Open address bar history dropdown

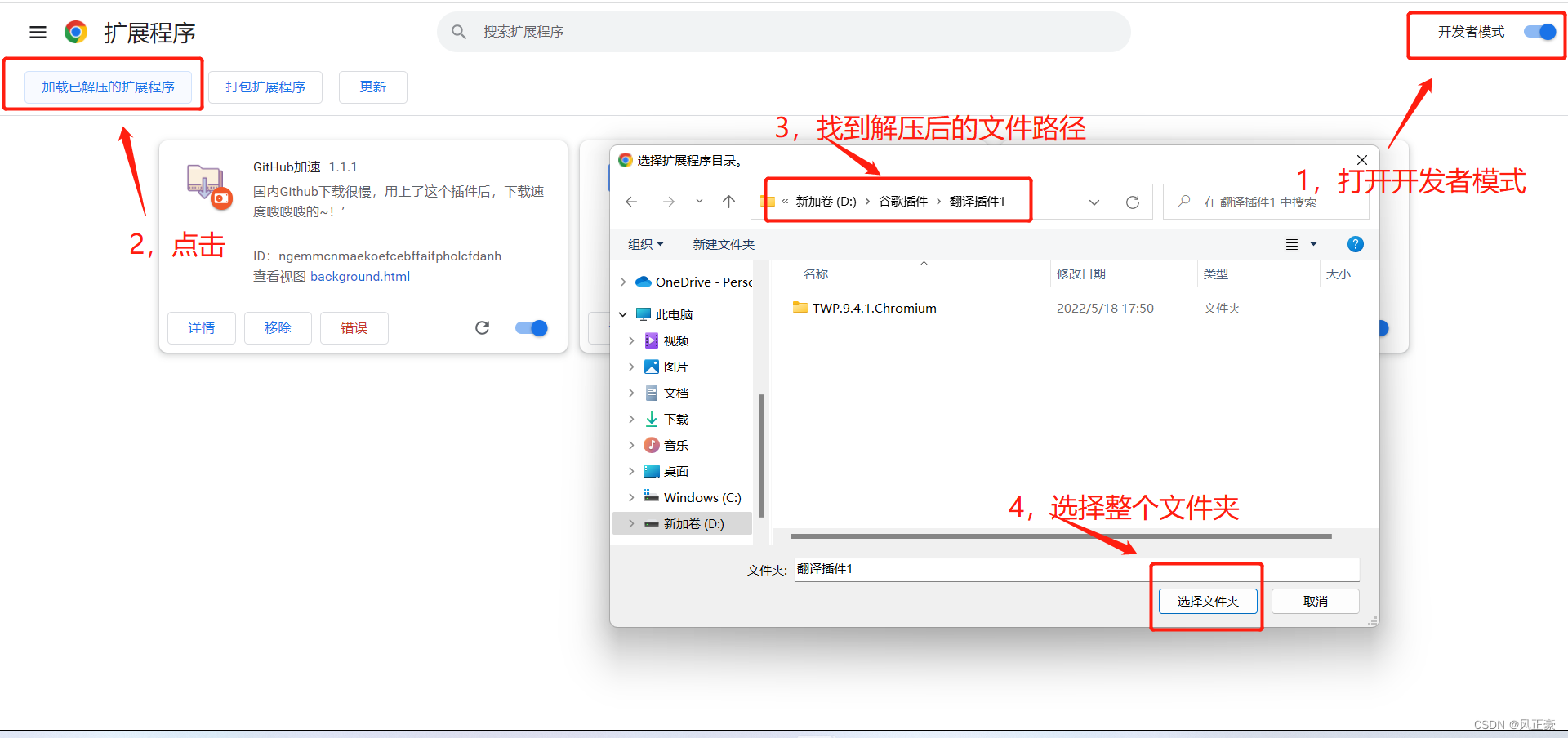tap(1094, 202)
